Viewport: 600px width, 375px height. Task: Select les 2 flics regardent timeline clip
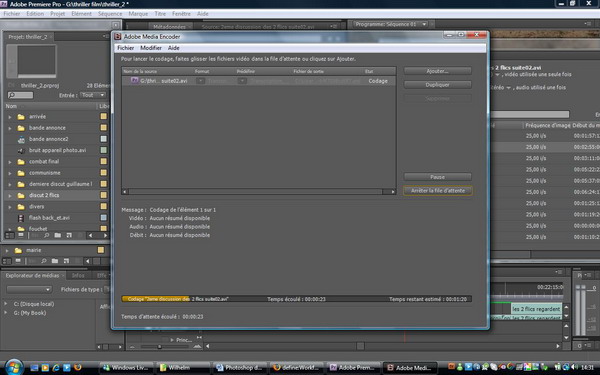[x=536, y=309]
